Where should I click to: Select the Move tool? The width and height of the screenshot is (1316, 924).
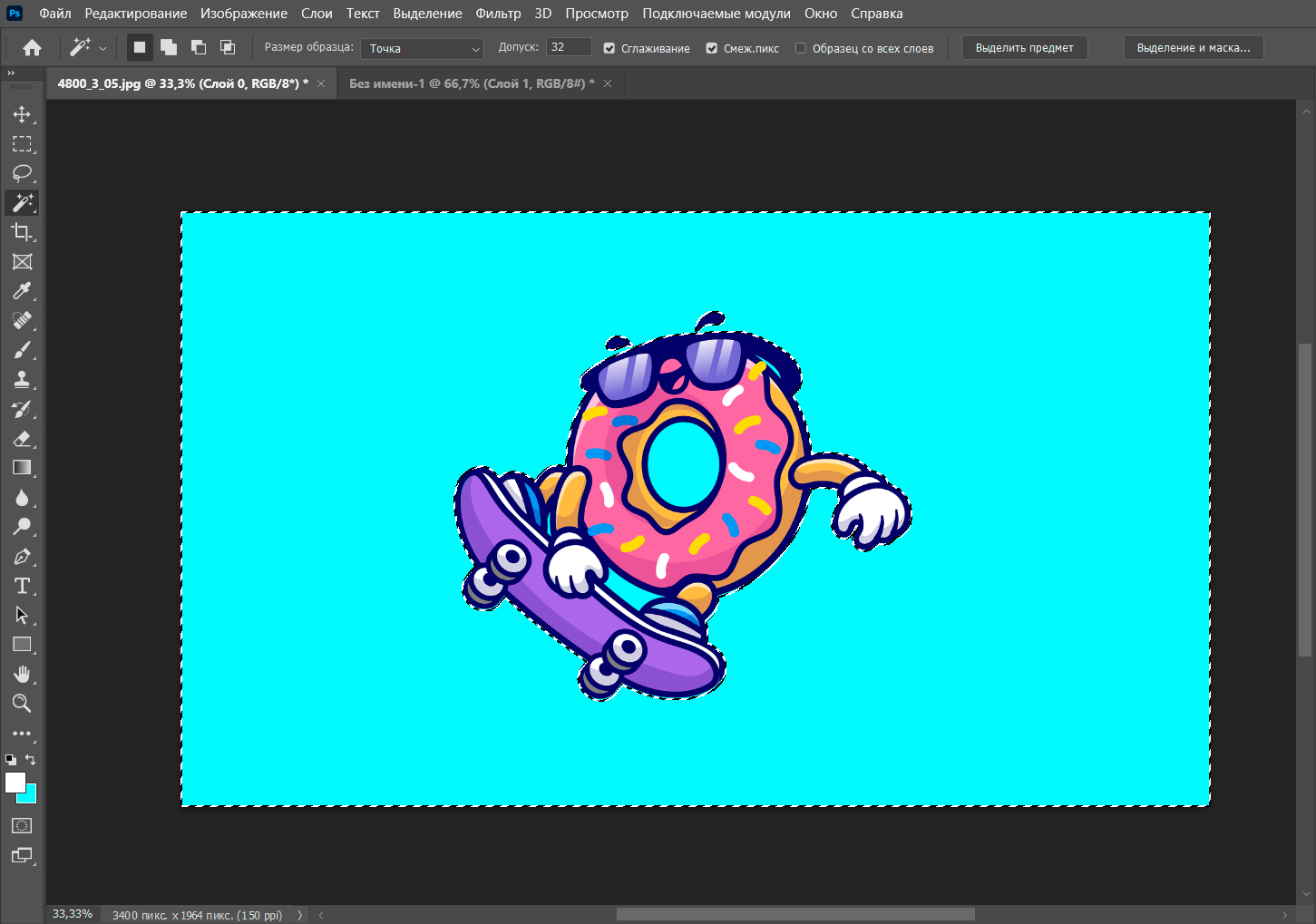[22, 114]
